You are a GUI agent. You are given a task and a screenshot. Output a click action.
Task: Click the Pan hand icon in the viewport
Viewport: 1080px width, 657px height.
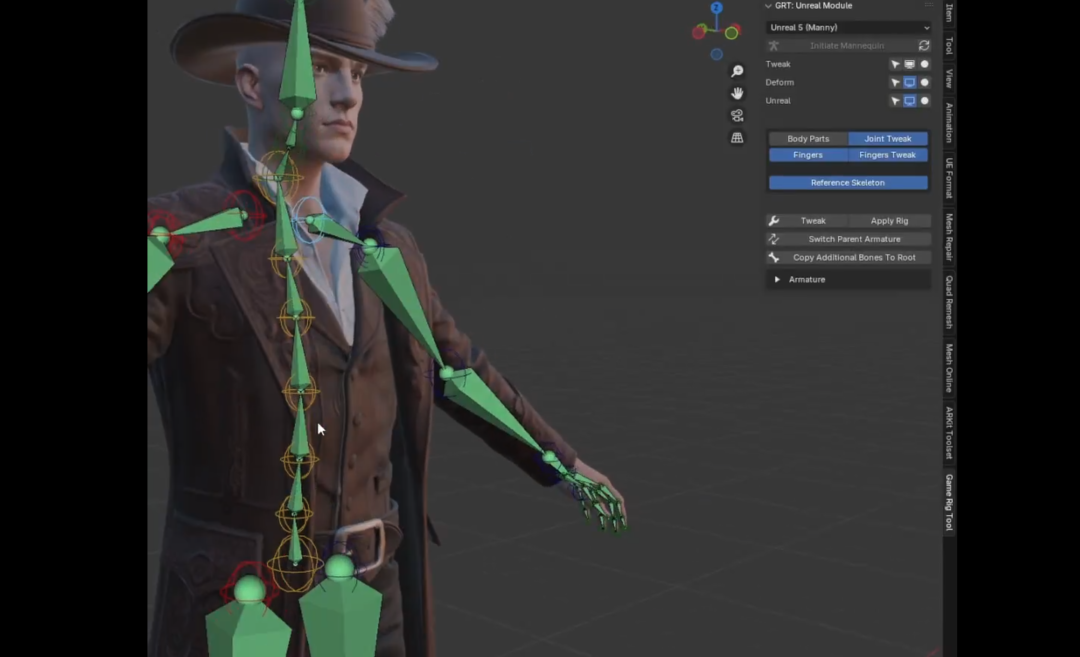(x=737, y=93)
